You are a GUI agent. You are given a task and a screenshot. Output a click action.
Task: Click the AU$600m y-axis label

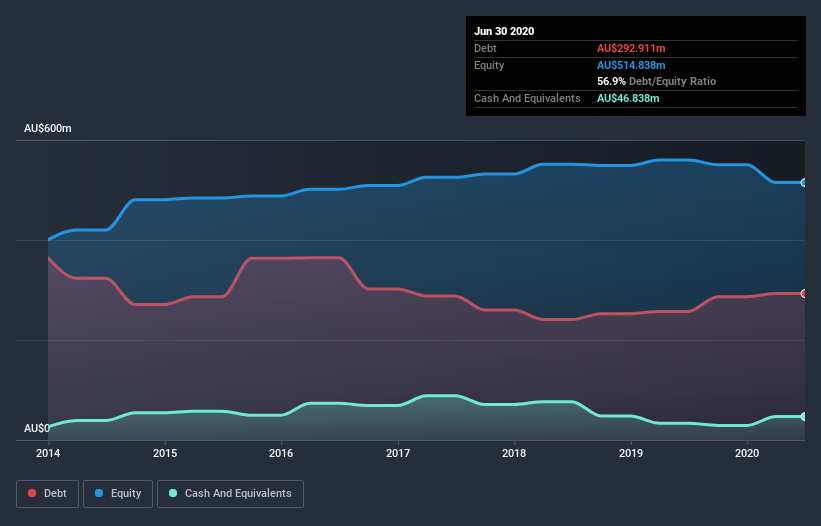[48, 128]
